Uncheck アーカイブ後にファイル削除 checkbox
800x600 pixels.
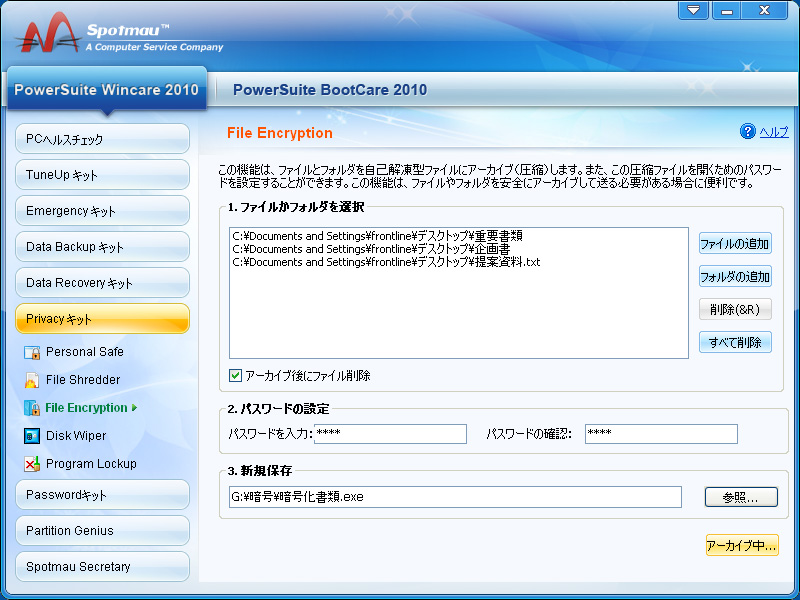tap(235, 376)
